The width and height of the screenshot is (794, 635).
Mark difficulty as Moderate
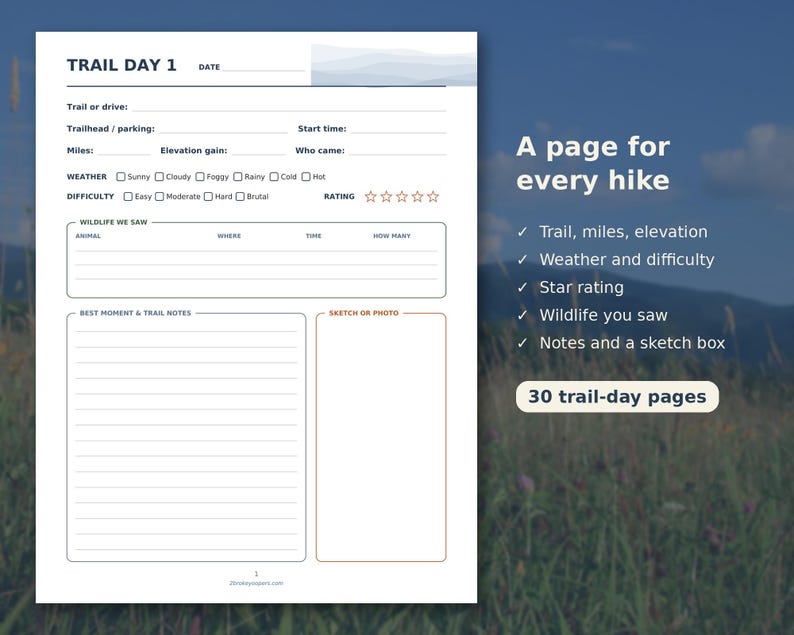point(160,196)
